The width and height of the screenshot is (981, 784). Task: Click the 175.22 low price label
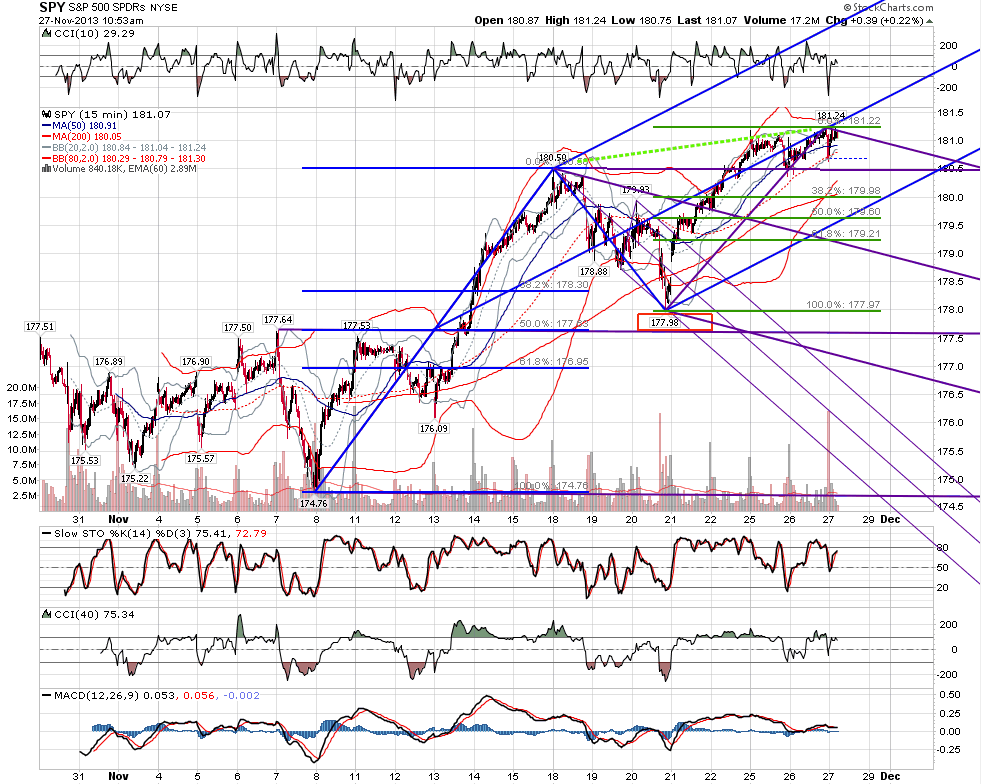pos(135,478)
